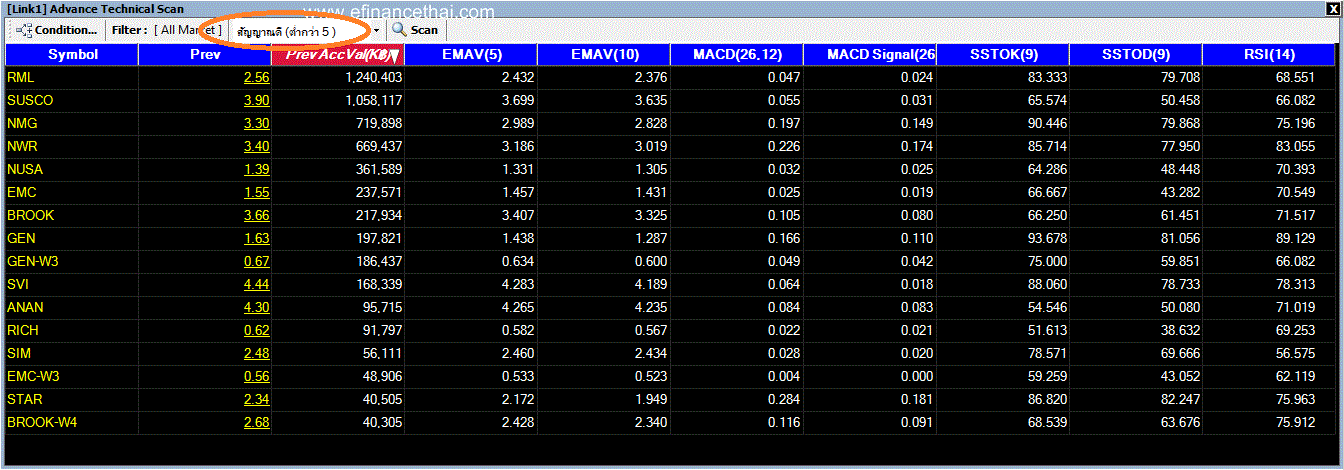Click SUSCO accumulated value 1,058,117
This screenshot has width=1344, height=470.
(x=373, y=100)
